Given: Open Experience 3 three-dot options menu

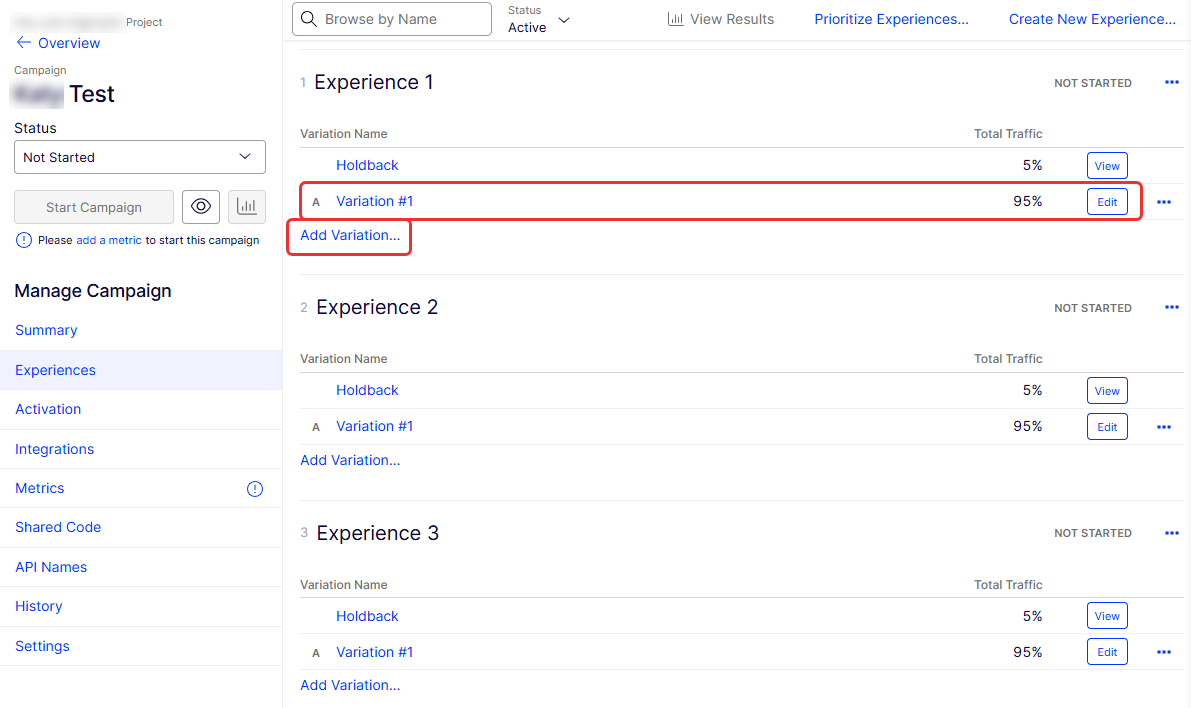Looking at the screenshot, I should tap(1171, 533).
